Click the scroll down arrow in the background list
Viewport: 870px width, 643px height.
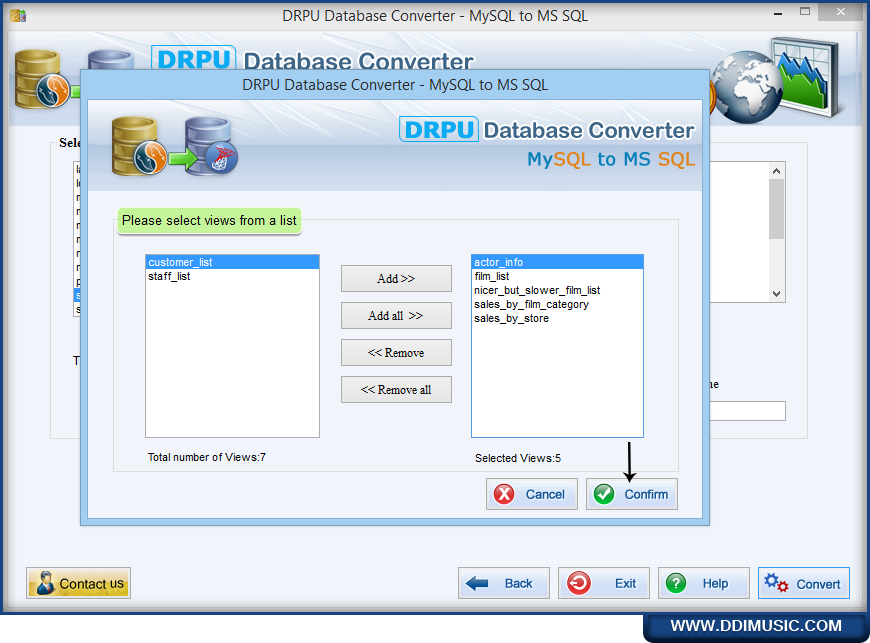[x=777, y=294]
